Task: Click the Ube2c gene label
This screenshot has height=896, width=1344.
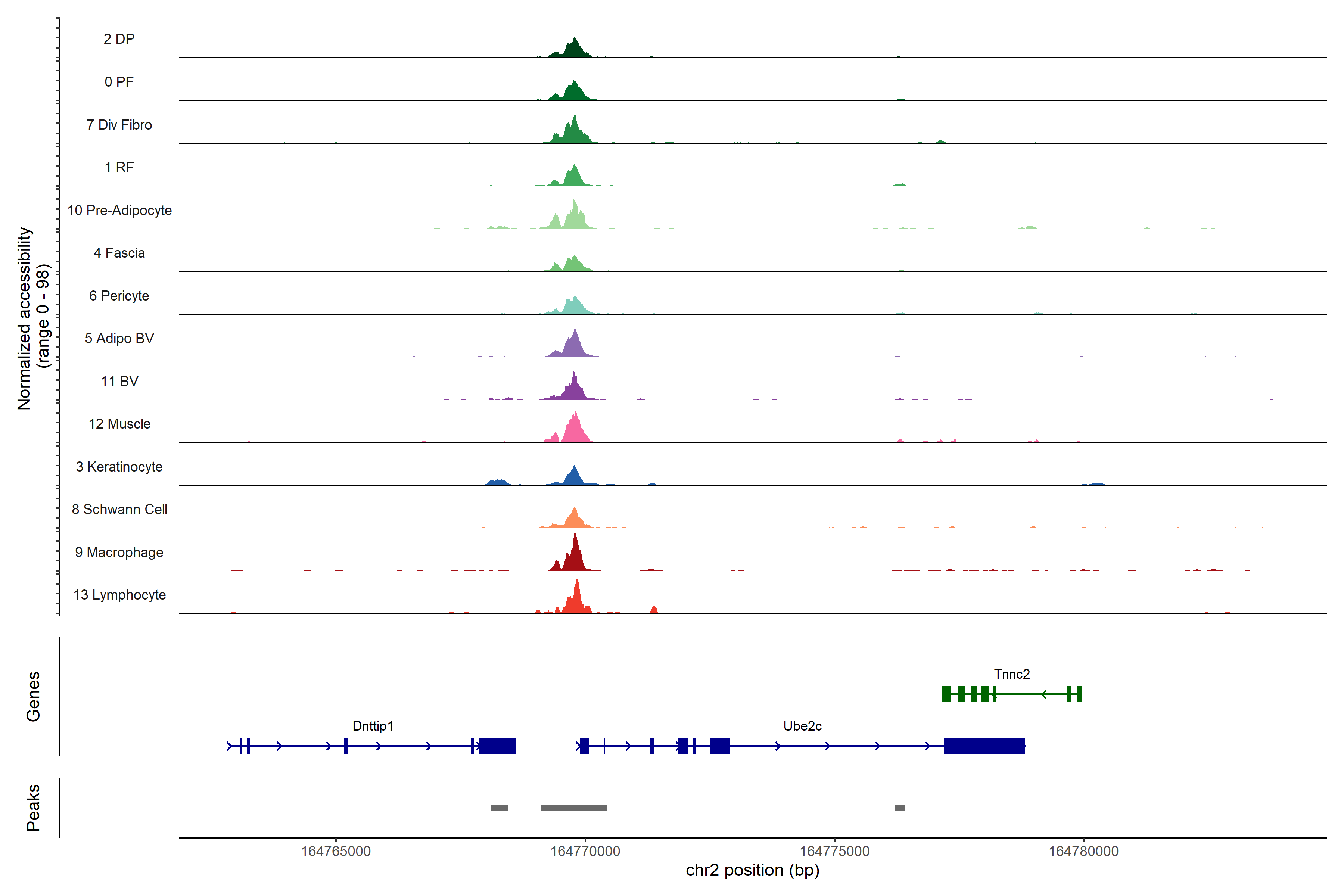Action: (x=802, y=726)
